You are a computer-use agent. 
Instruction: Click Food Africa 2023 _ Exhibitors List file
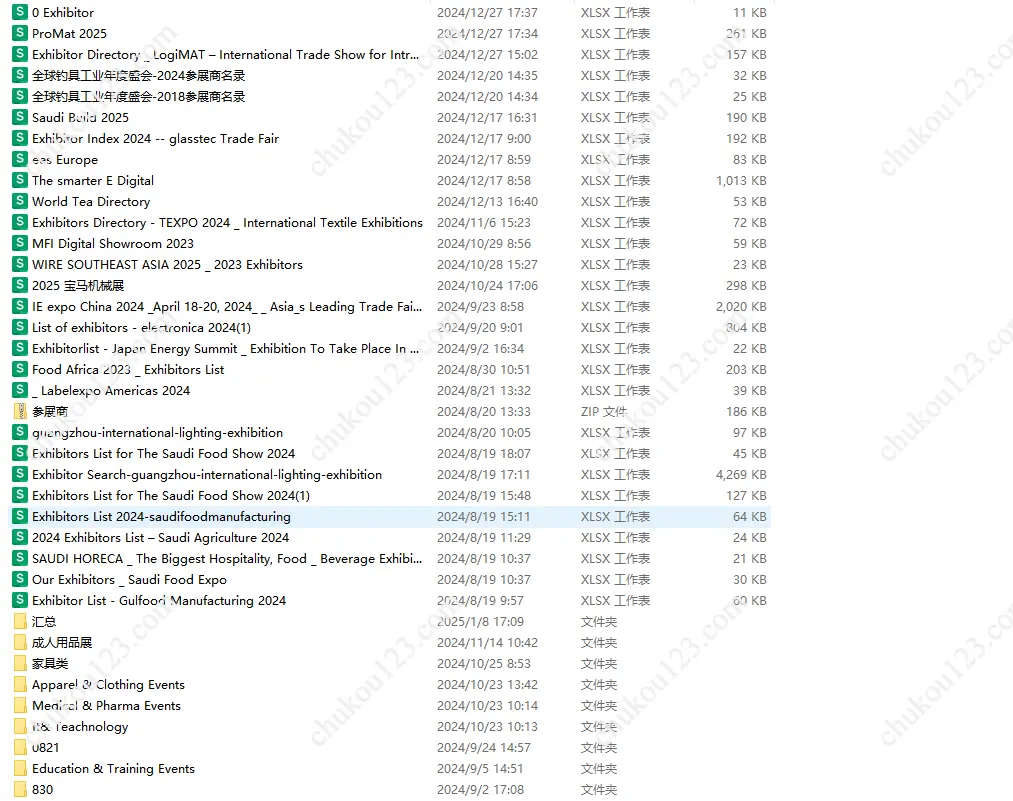click(128, 370)
